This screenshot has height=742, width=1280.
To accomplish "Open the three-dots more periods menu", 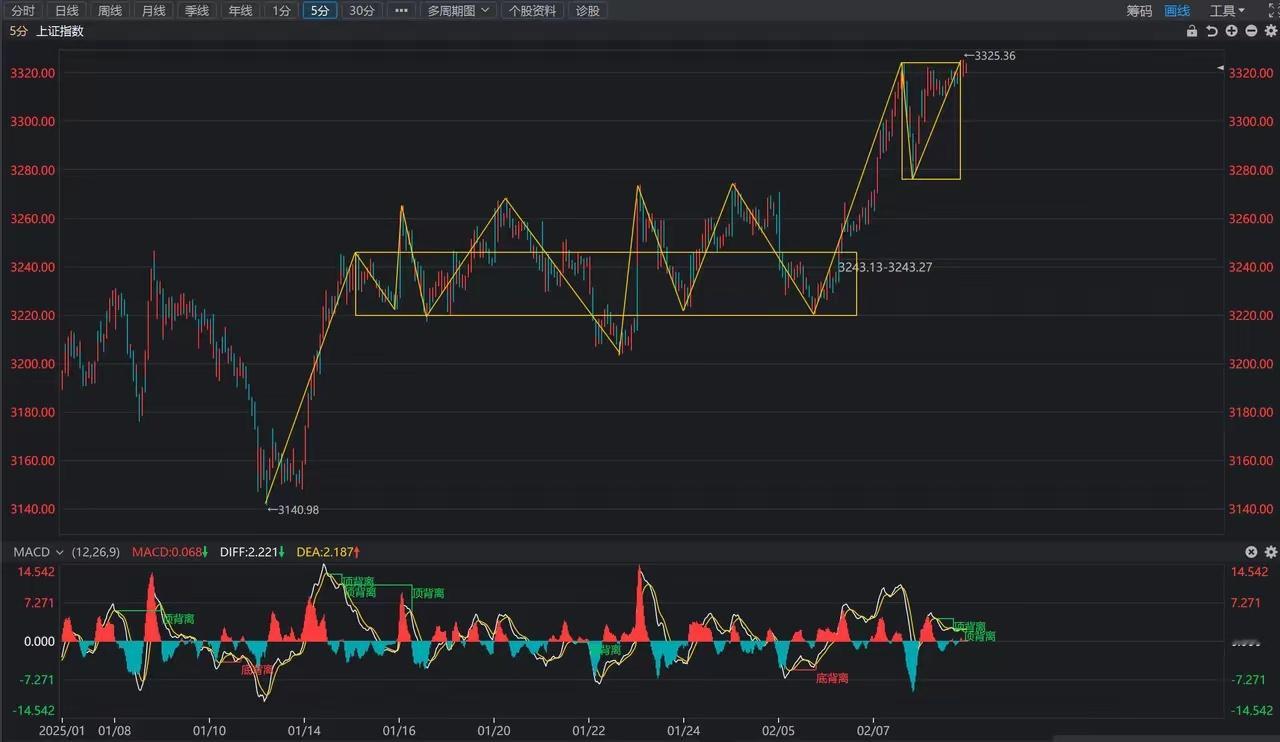I will (x=401, y=11).
